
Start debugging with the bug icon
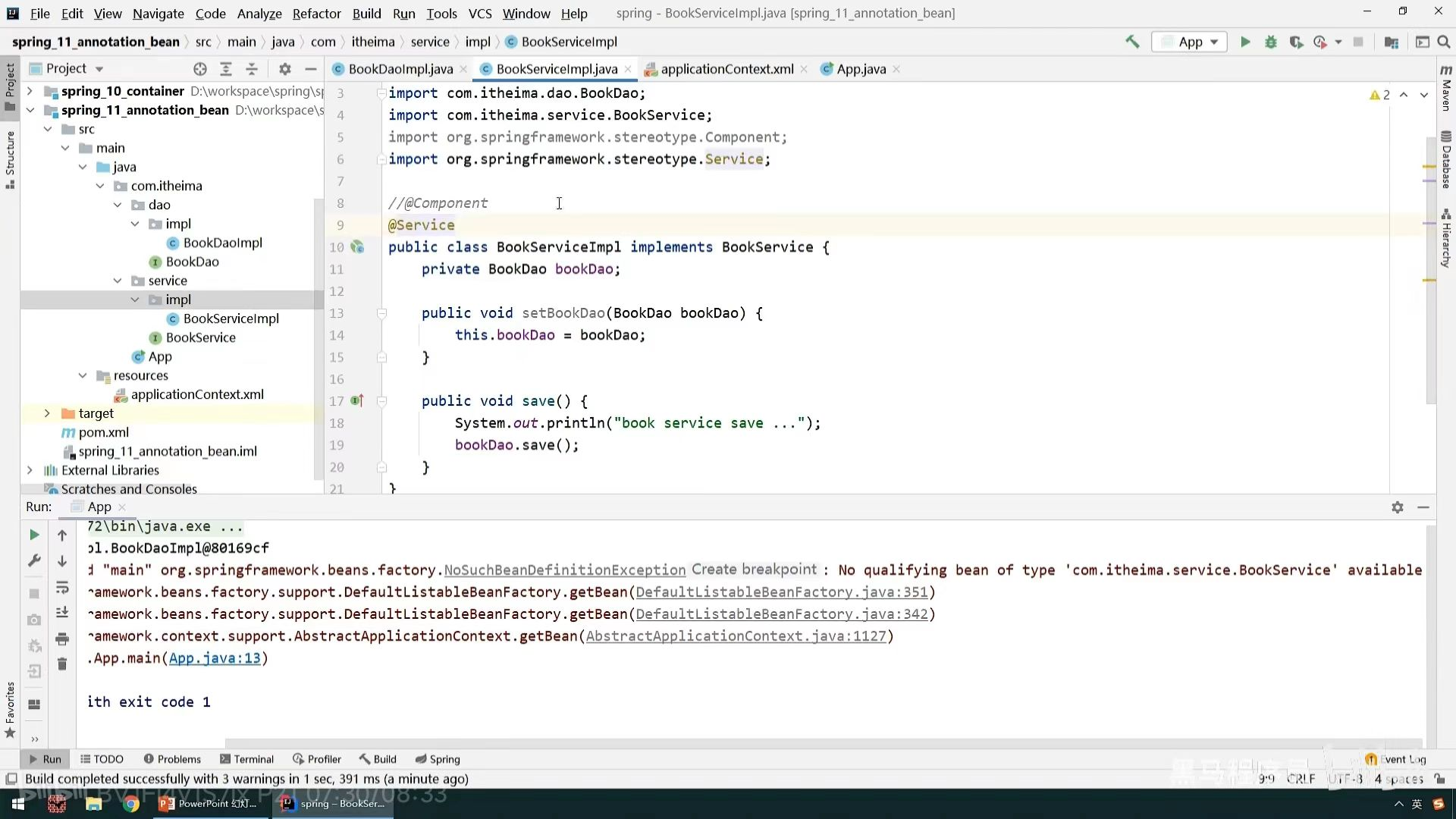point(1271,42)
